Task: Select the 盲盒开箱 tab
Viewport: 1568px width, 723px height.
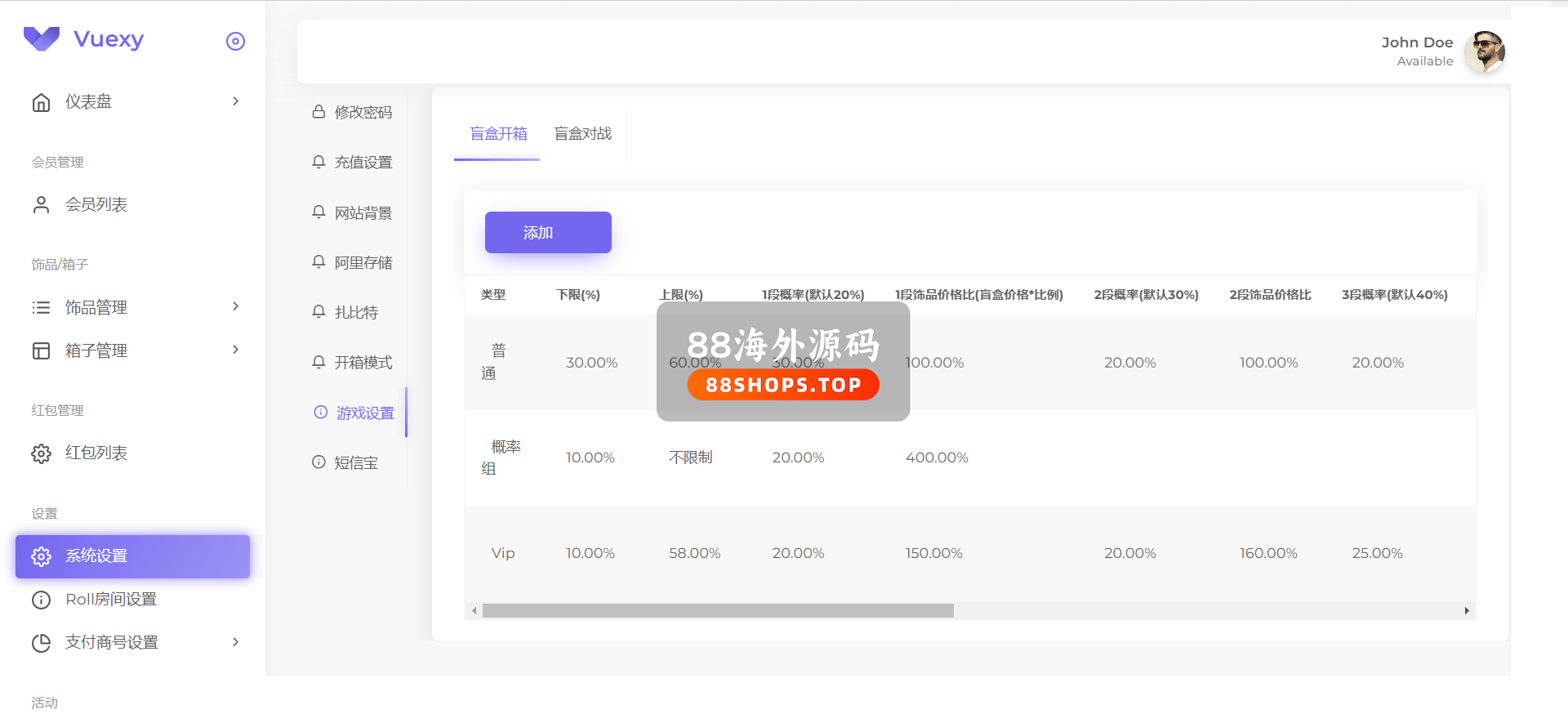Action: coord(498,134)
